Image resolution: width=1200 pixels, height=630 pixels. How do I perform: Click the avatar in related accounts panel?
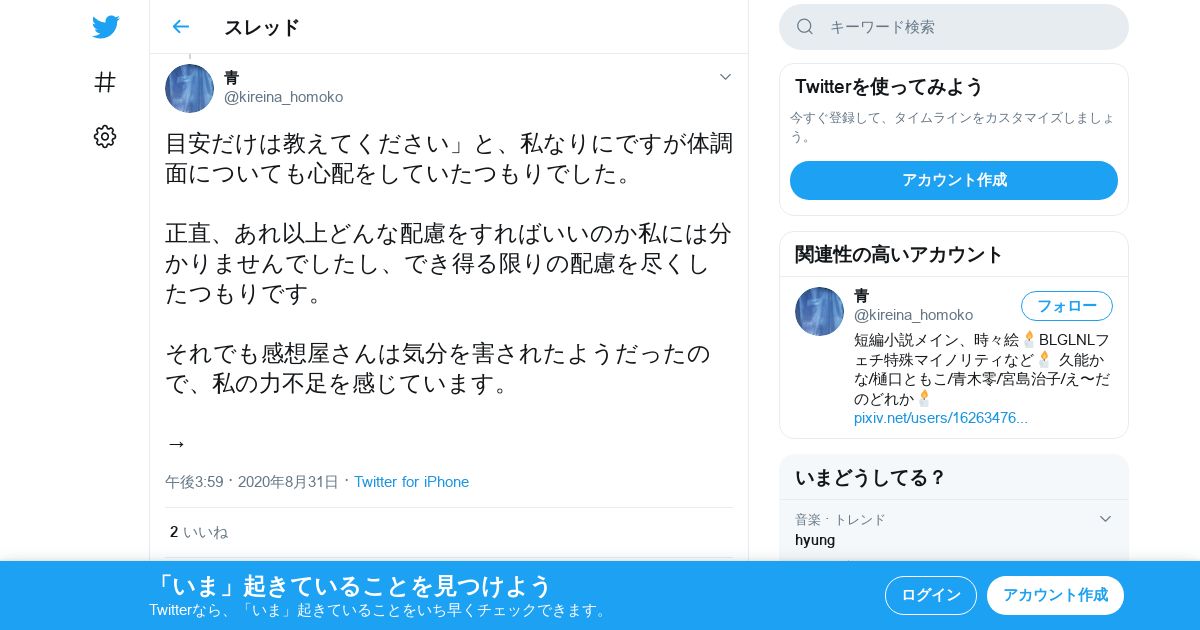pyautogui.click(x=819, y=311)
